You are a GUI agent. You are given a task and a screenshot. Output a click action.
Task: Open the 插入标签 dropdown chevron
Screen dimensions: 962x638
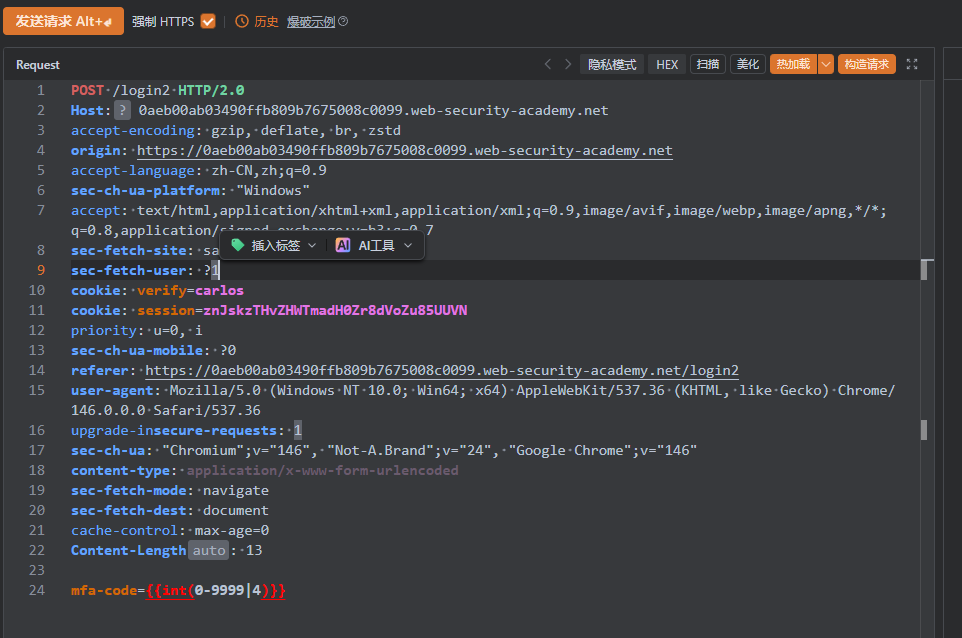click(312, 245)
